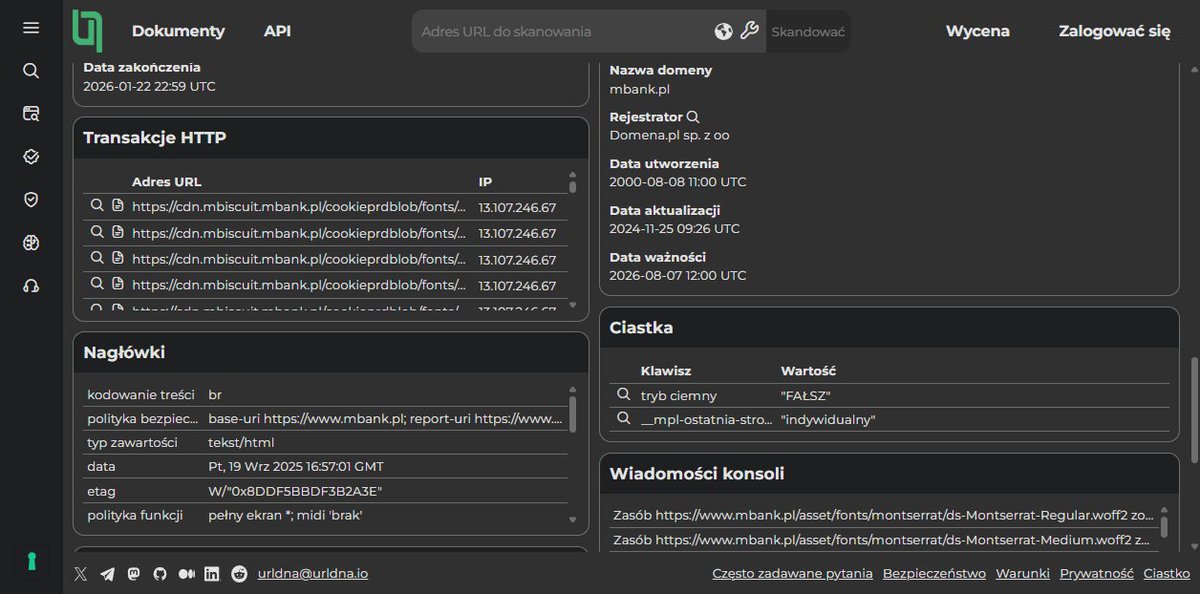Click the magnifier icon beside the '__mpl-ostatnia-stro...' cookie

coord(623,419)
